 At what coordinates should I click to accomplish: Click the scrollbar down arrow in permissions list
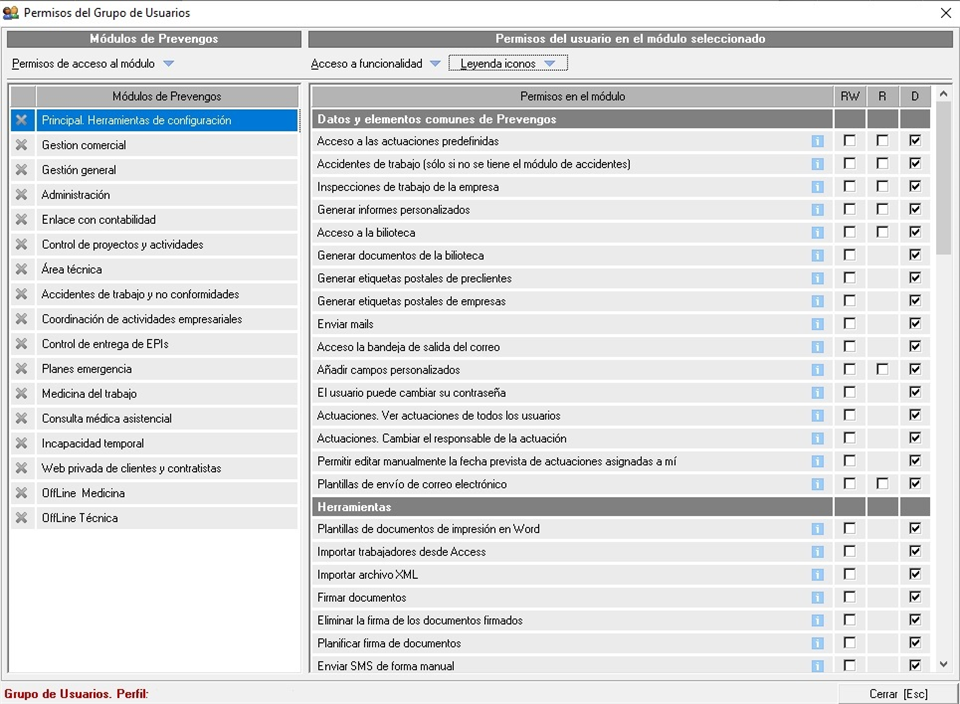coord(944,664)
